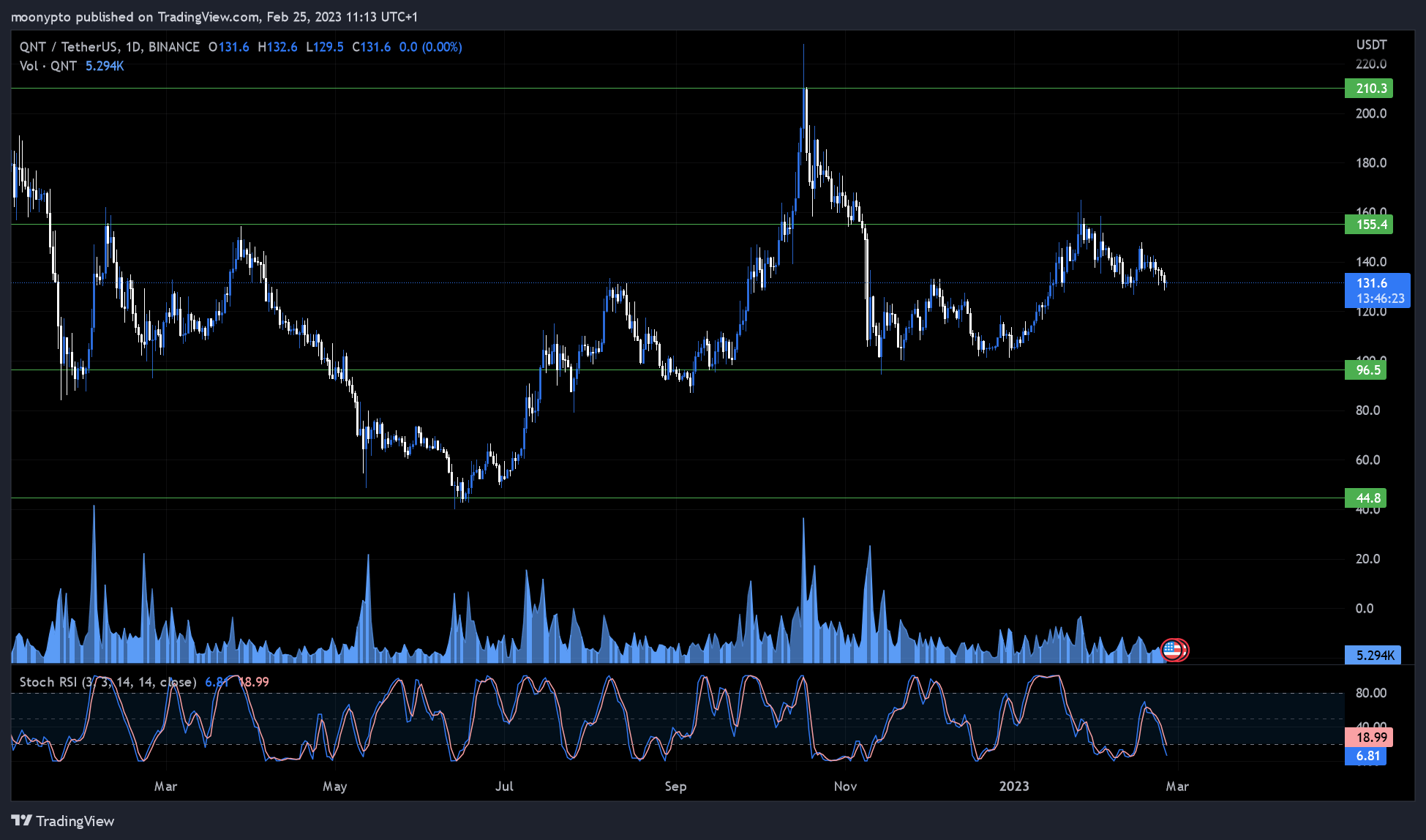The image size is (1426, 840).
Task: Click the 5.294K volume axis label
Action: [1373, 655]
